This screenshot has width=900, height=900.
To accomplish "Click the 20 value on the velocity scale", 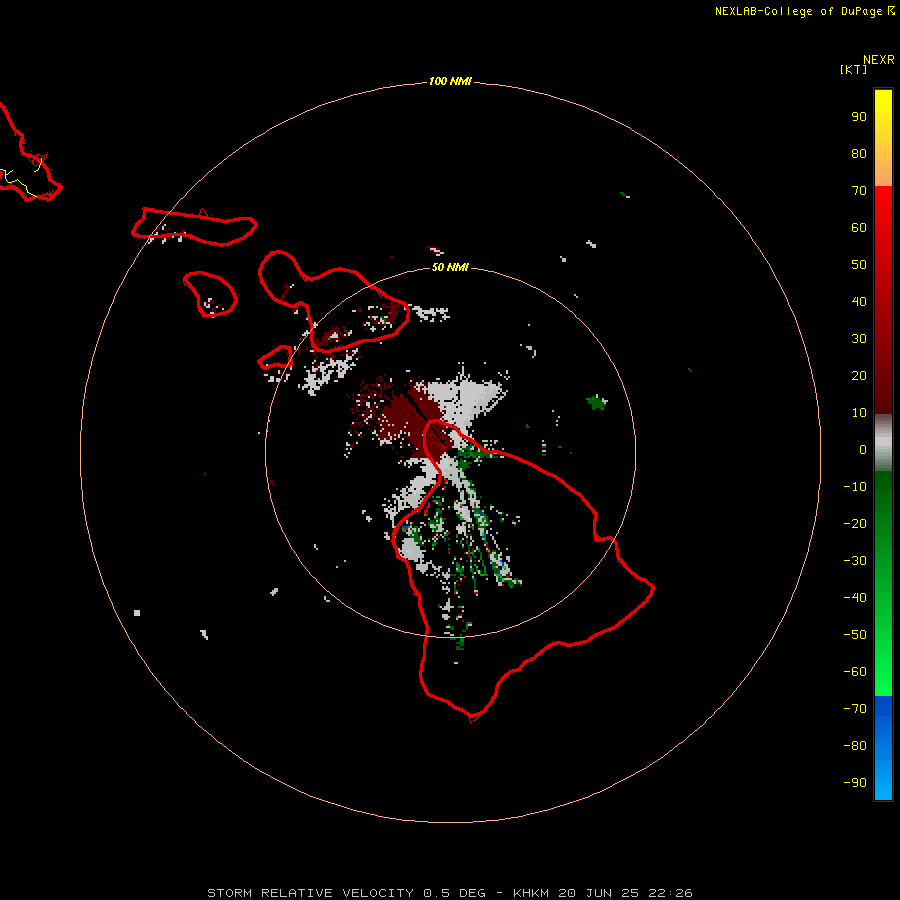I will [x=859, y=376].
